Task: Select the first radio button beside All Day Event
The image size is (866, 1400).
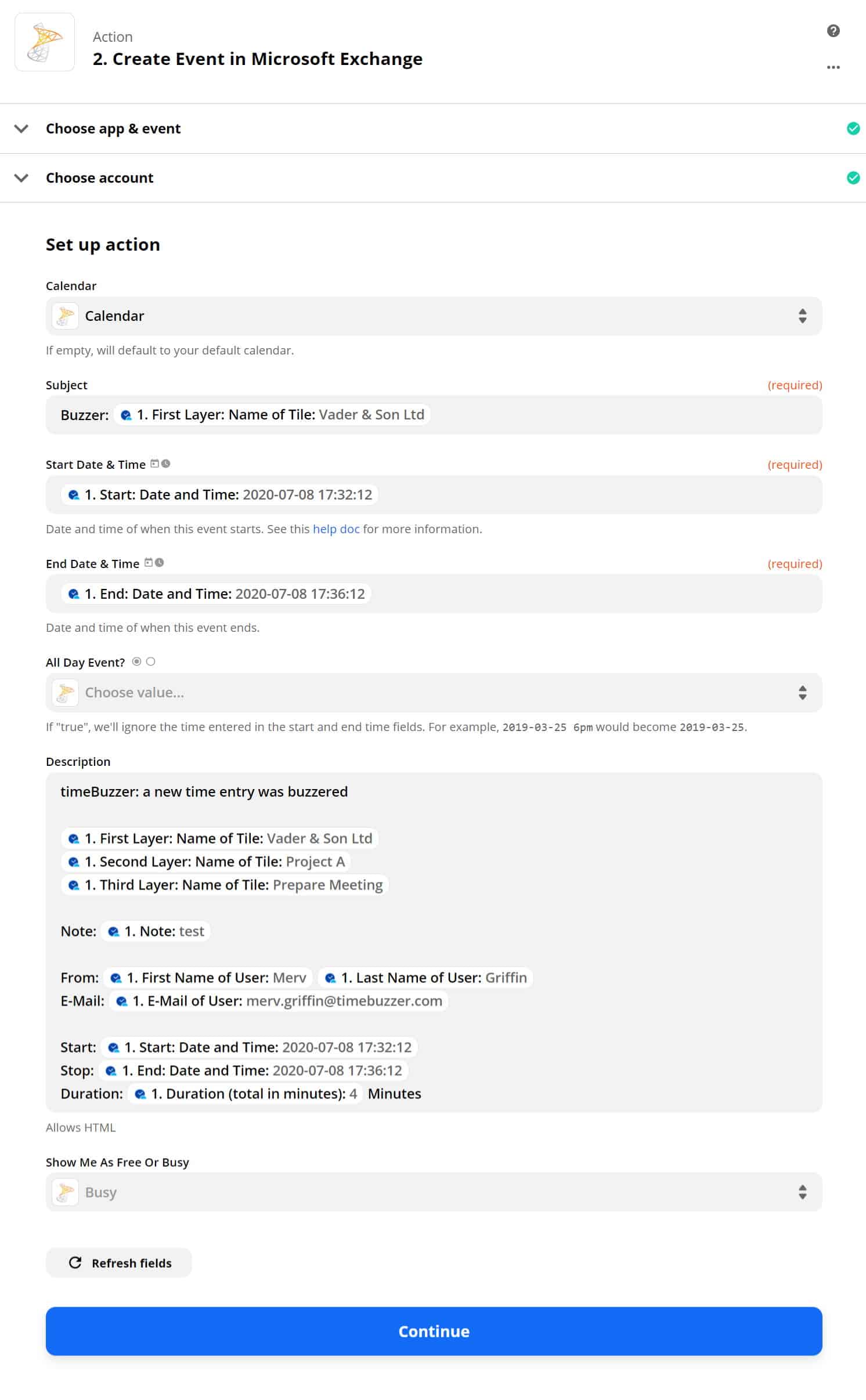Action: pos(136,661)
